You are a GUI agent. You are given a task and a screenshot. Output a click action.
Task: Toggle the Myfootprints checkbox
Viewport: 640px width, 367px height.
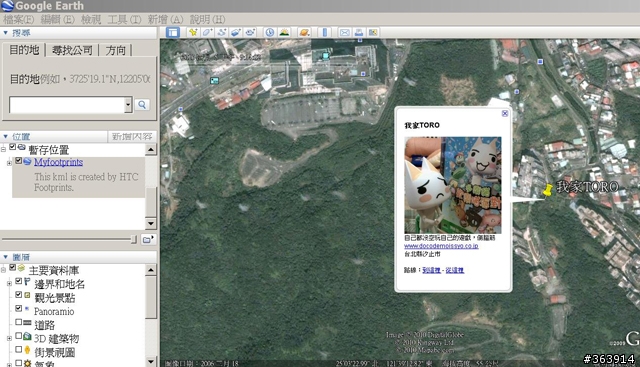(x=18, y=161)
